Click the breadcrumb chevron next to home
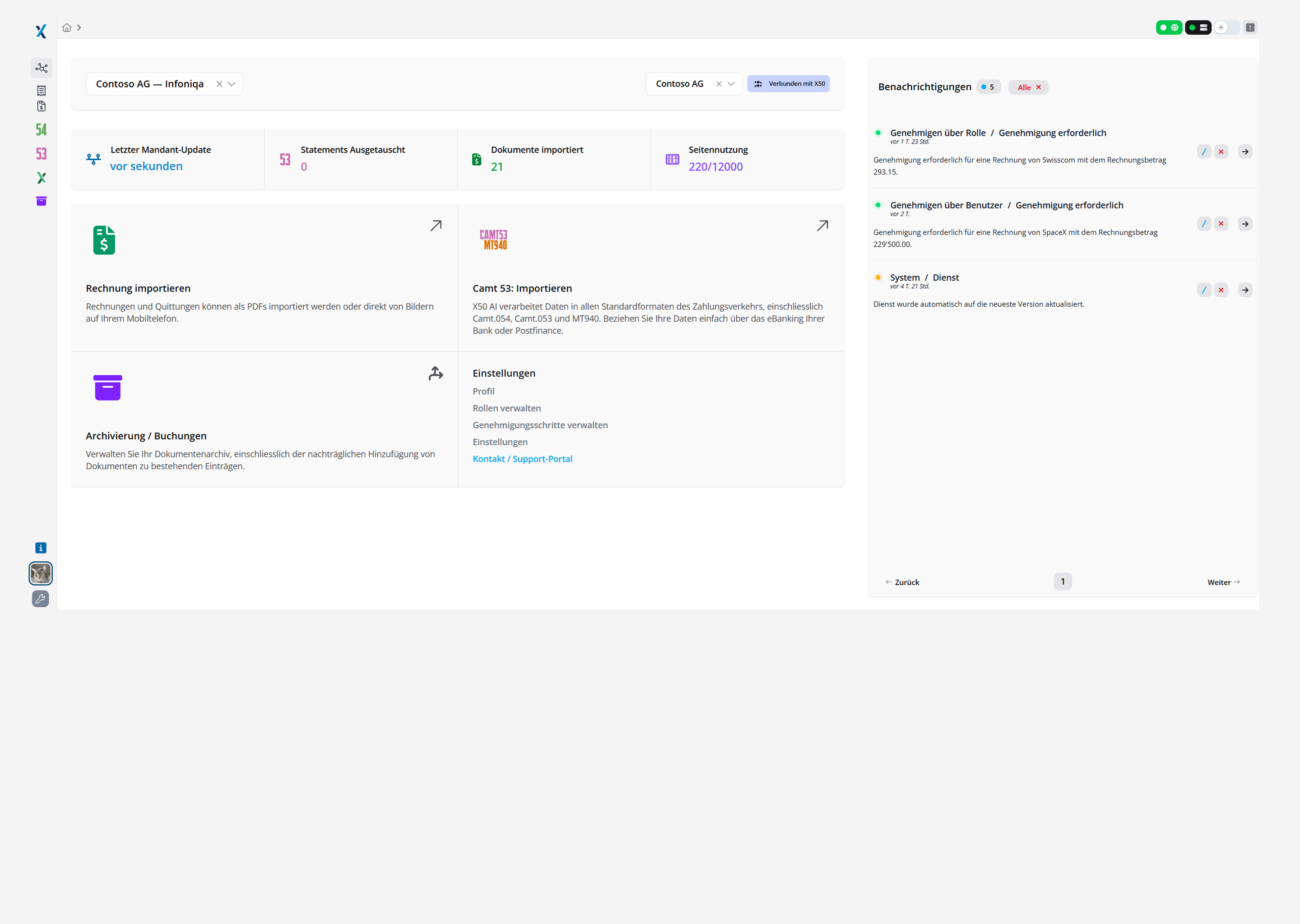 (x=79, y=28)
